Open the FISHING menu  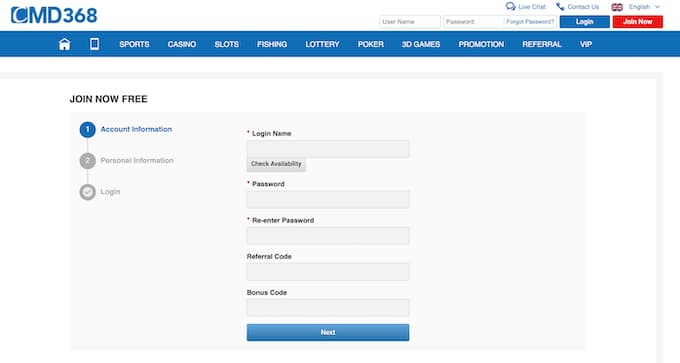pyautogui.click(x=272, y=44)
